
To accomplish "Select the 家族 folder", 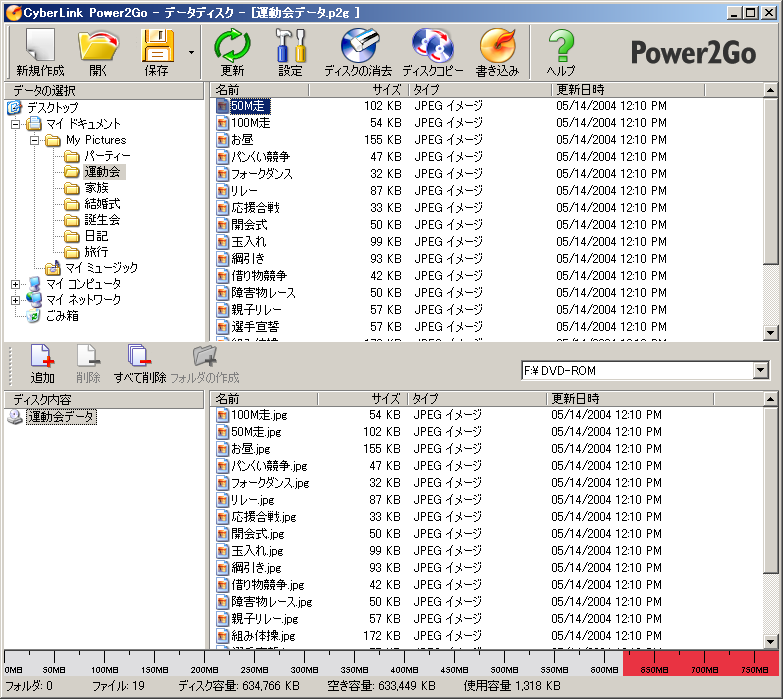I will pos(96,188).
